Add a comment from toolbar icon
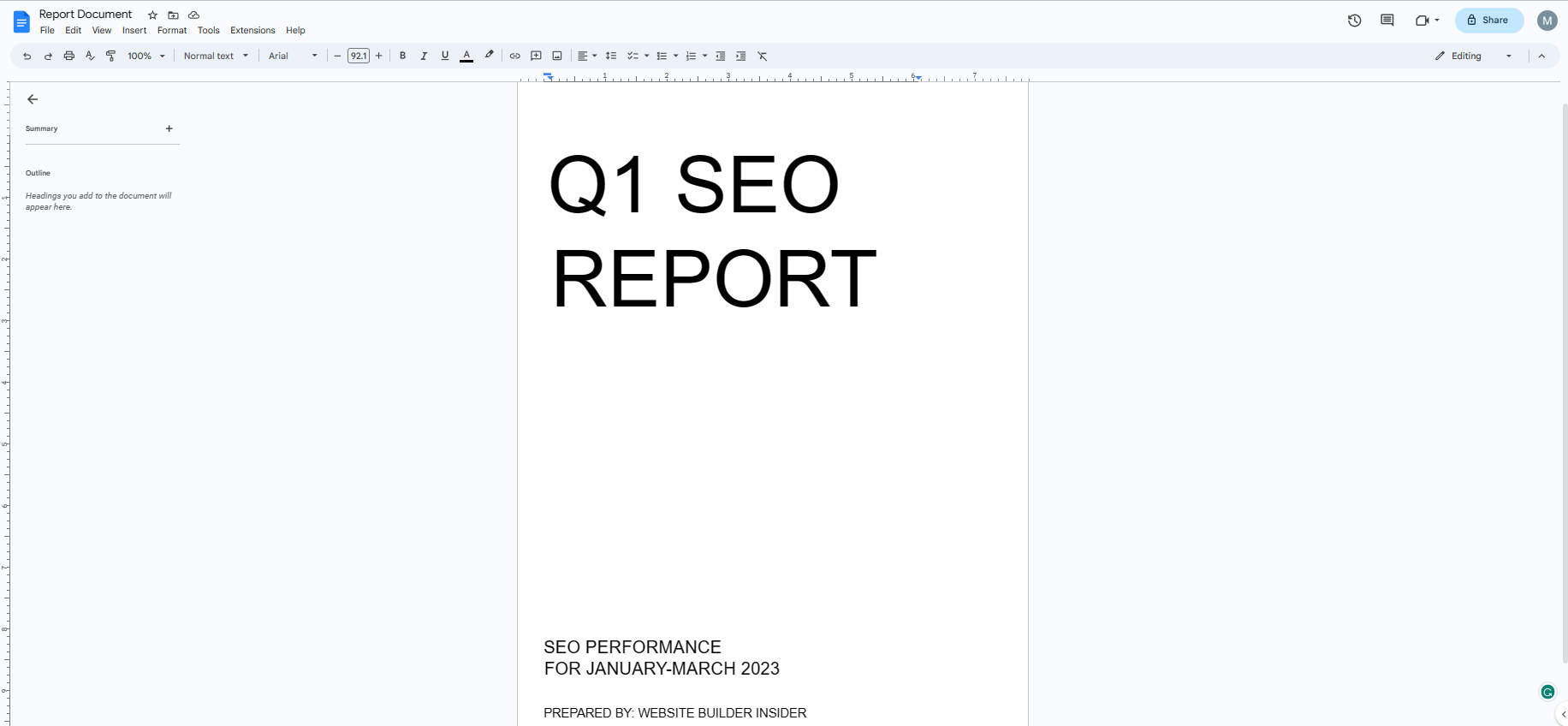The height and width of the screenshot is (726, 1568). 537,56
